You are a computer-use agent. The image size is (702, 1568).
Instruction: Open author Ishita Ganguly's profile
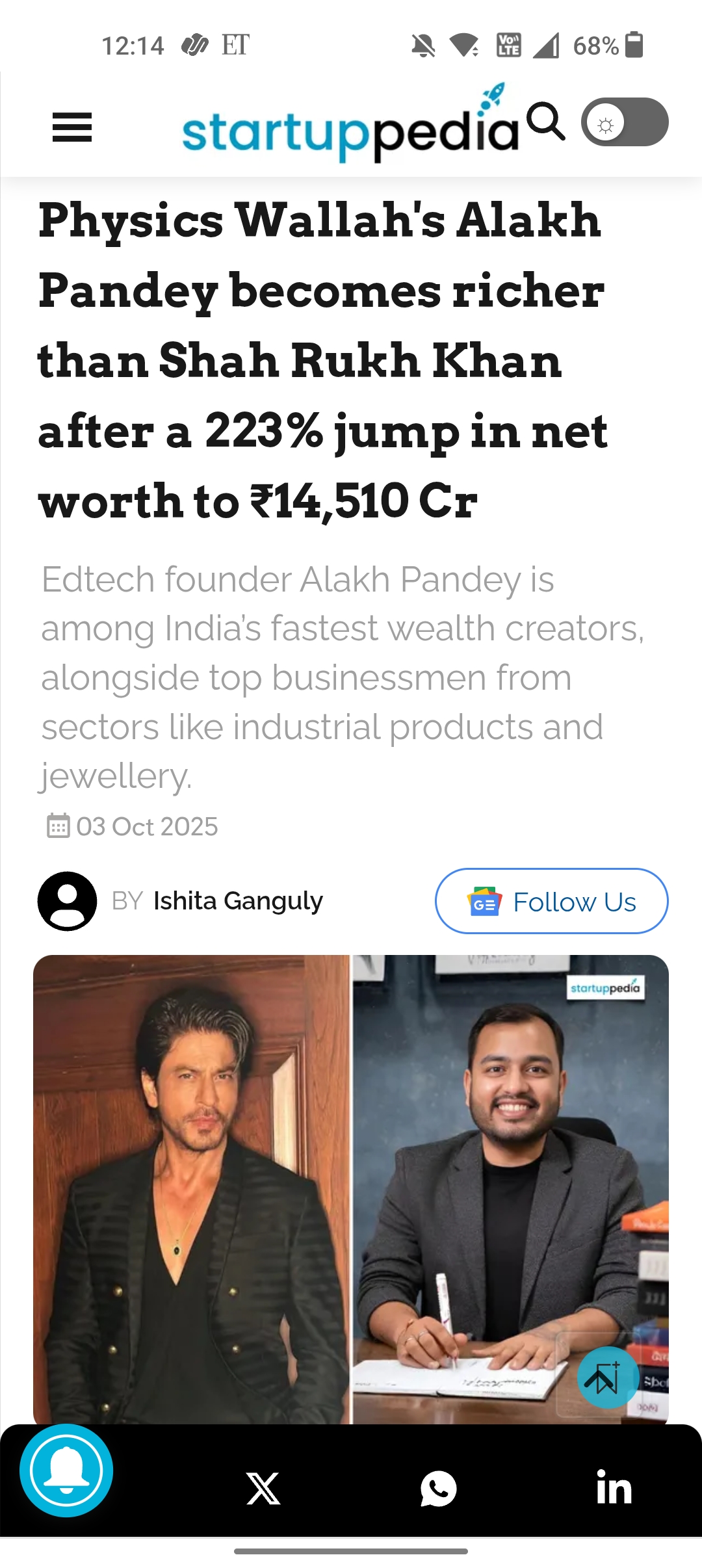[238, 901]
